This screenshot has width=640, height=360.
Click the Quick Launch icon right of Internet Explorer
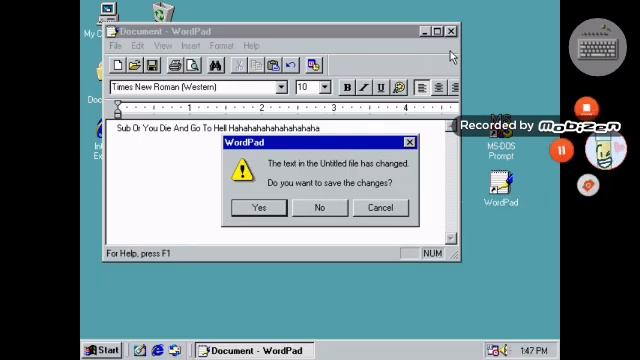[x=175, y=350]
